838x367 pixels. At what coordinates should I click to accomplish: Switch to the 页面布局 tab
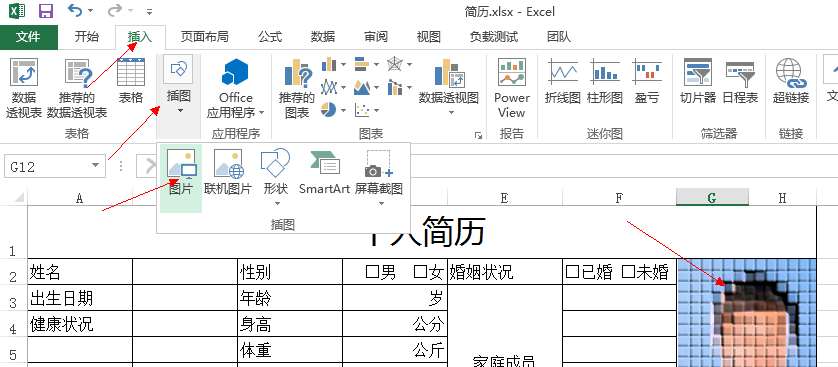tap(204, 37)
